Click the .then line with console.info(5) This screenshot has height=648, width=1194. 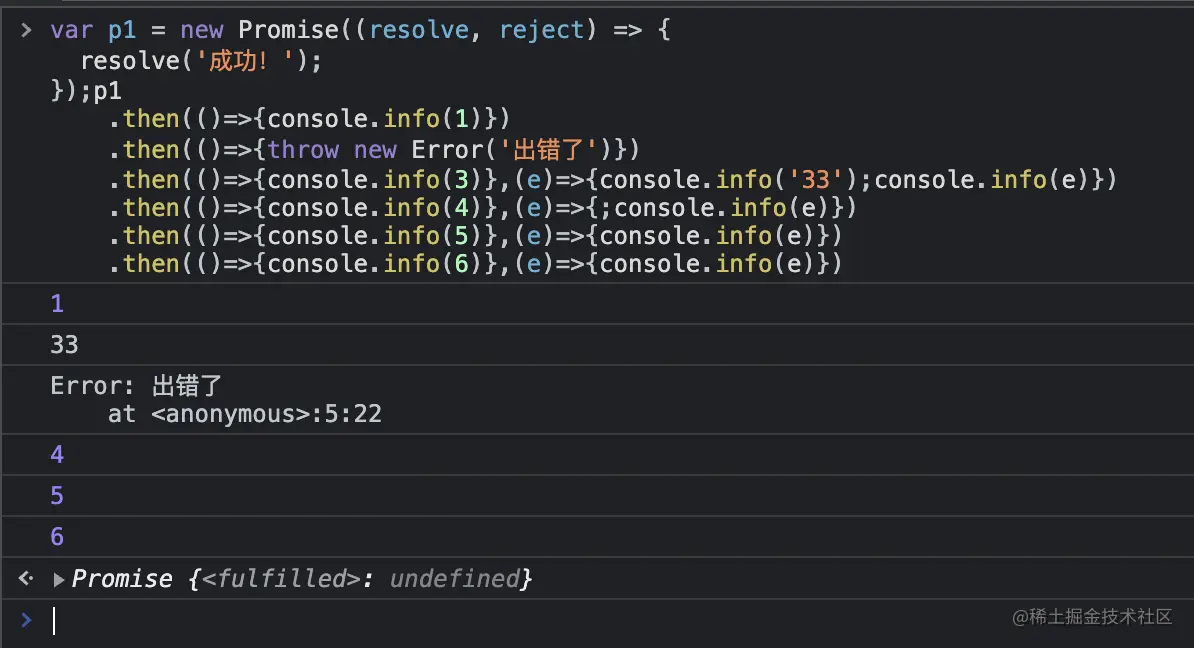(x=475, y=236)
